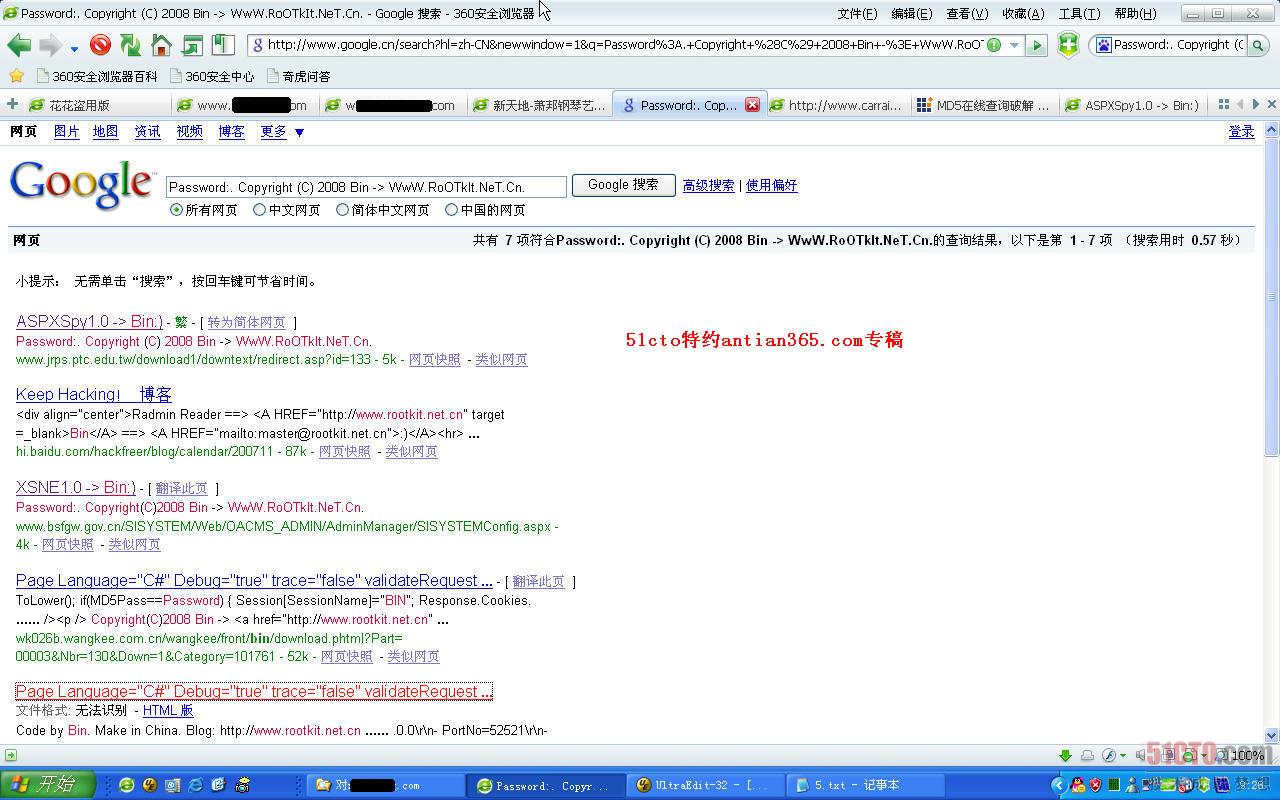Open the tab list grid icon
Screen dimensions: 1280x800
(1223, 104)
